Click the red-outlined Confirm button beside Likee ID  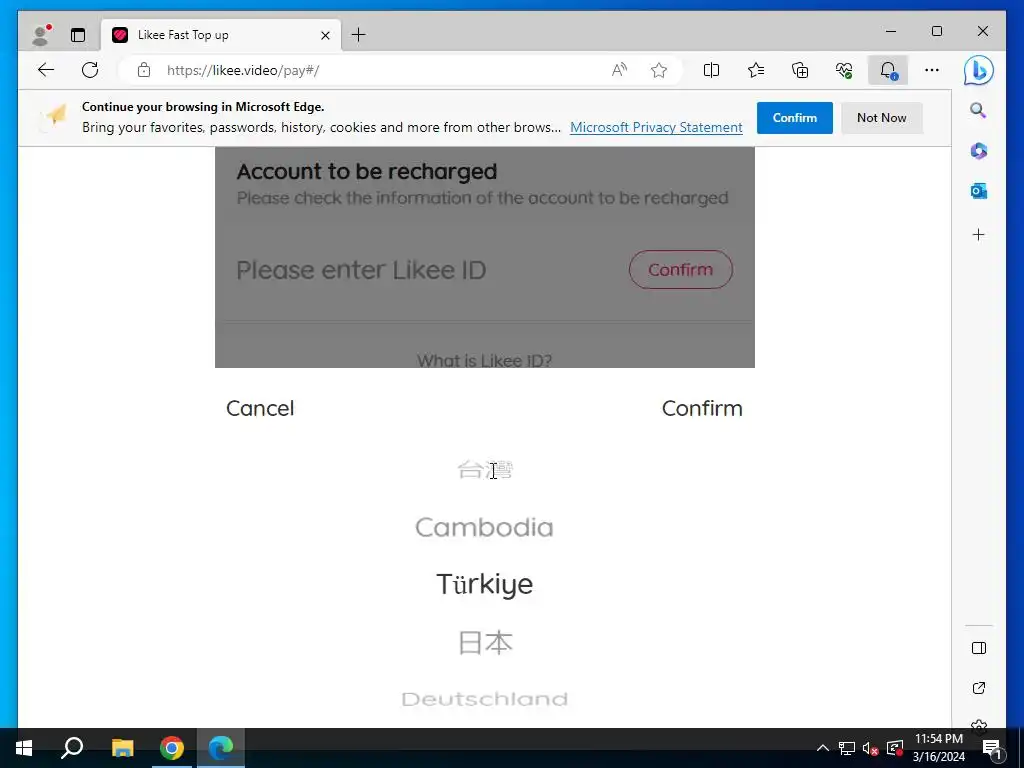[680, 270]
